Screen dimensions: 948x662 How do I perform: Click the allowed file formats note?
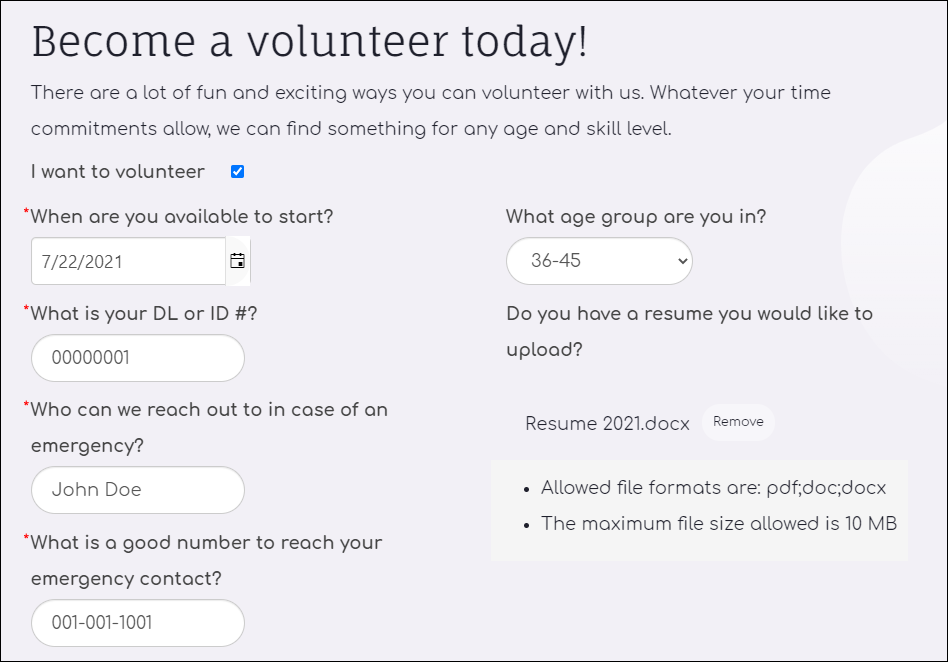coord(713,488)
